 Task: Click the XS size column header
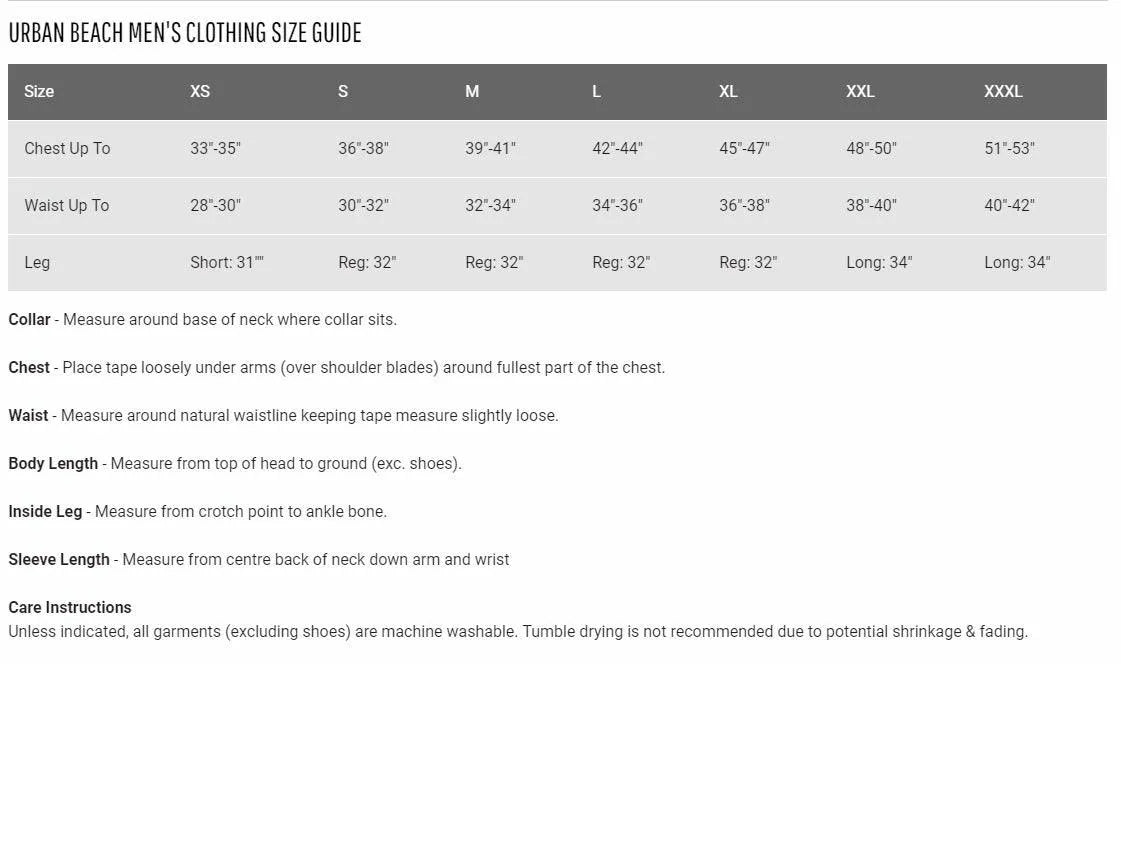[x=200, y=91]
